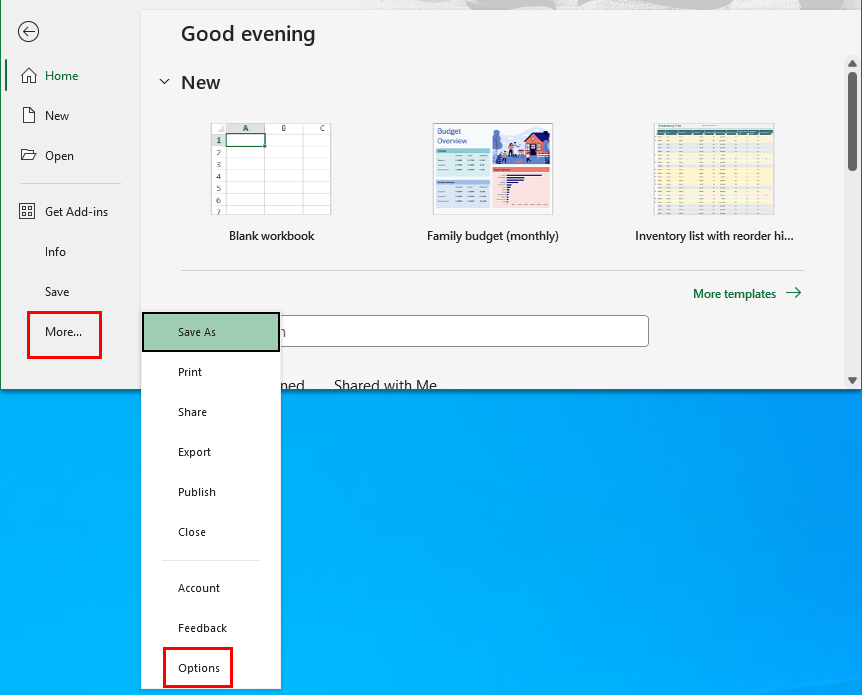Click the New document page icon
This screenshot has width=862, height=695.
[x=29, y=115]
